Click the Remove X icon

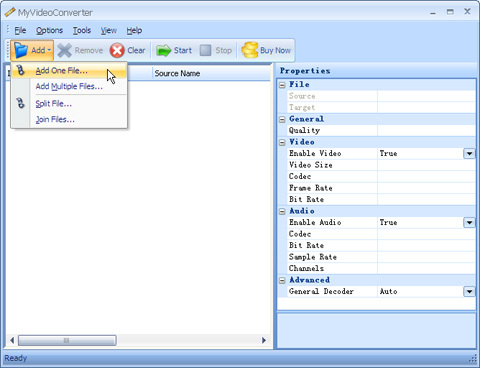tap(65, 51)
